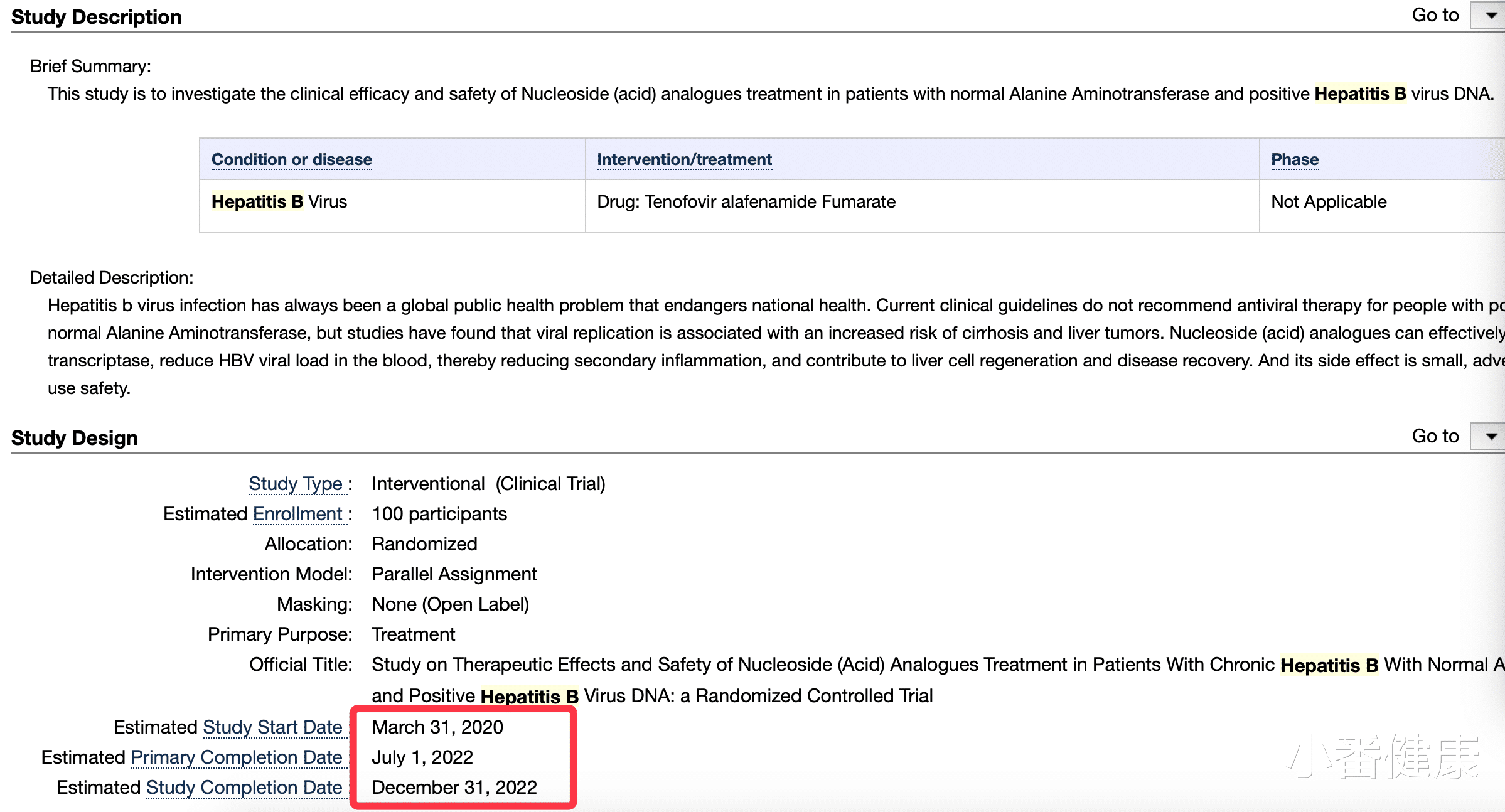Click Tenofovir alafenamide Fumarate drug cell
The image size is (1505, 812).
746,202
